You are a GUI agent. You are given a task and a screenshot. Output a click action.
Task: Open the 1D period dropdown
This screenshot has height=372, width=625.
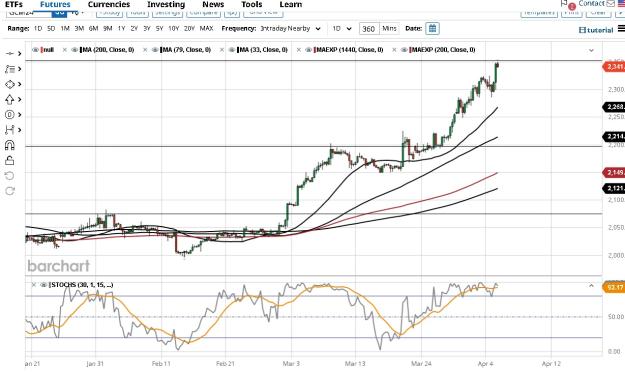342,29
